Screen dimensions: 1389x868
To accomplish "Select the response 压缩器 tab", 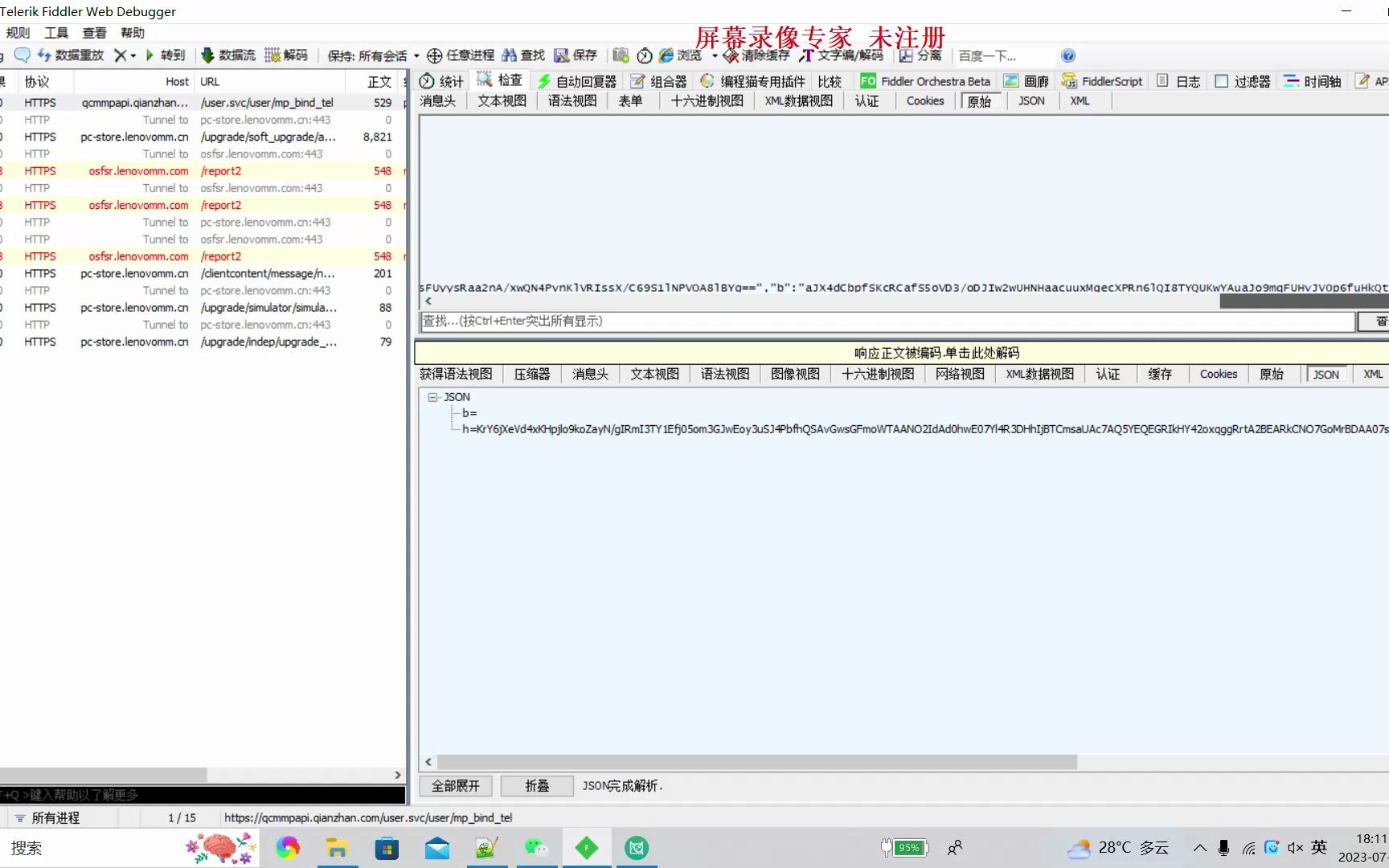I will coord(532,374).
